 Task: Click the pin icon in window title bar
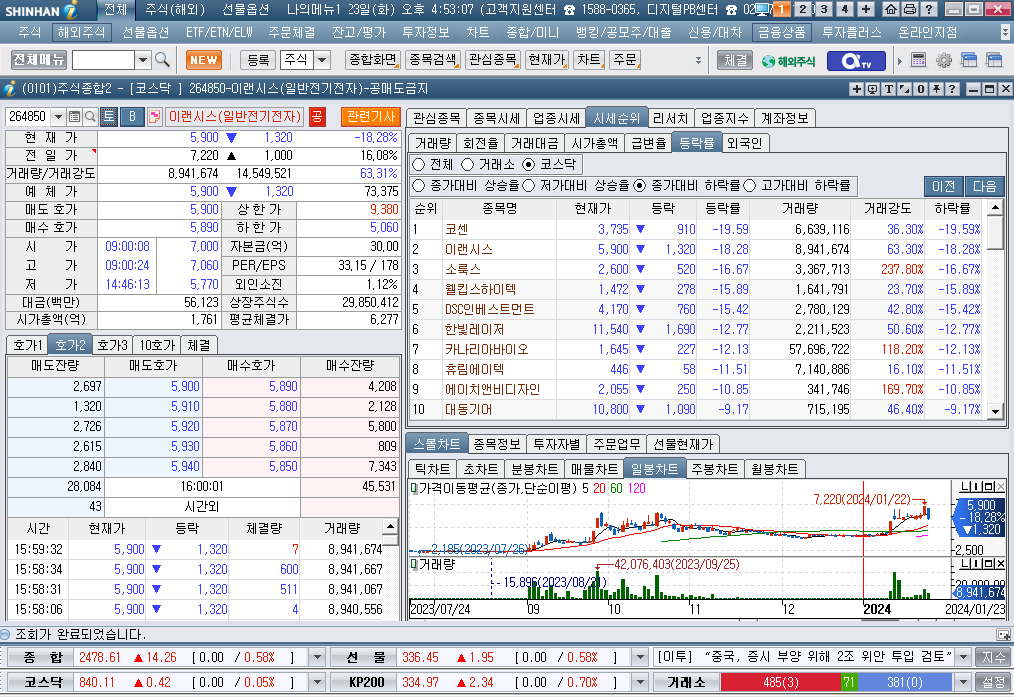click(936, 89)
